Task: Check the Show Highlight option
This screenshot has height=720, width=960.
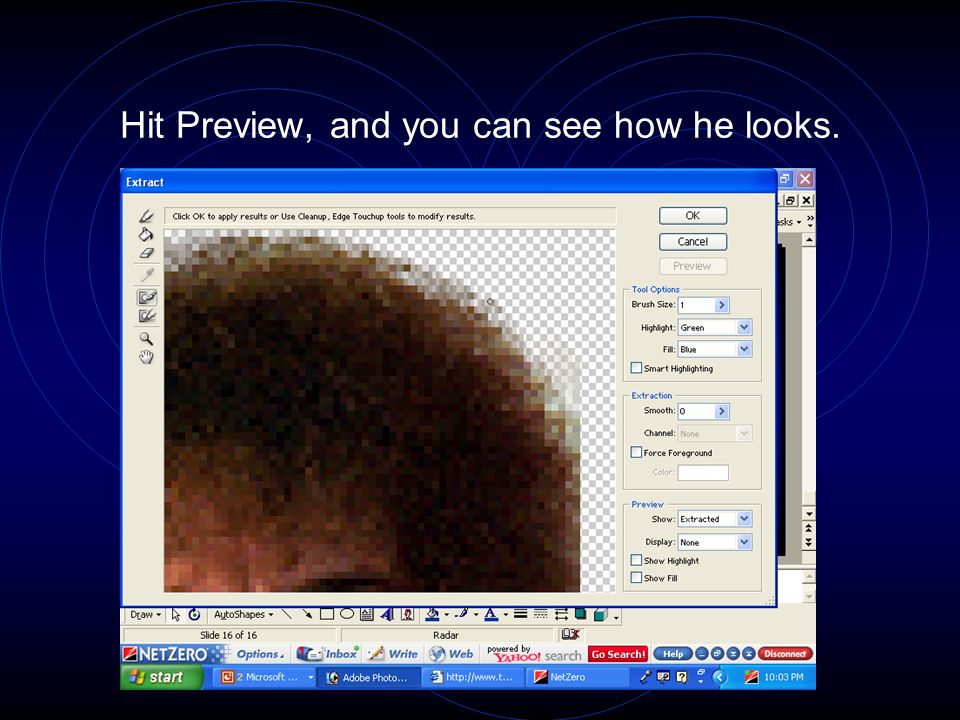Action: coord(636,560)
